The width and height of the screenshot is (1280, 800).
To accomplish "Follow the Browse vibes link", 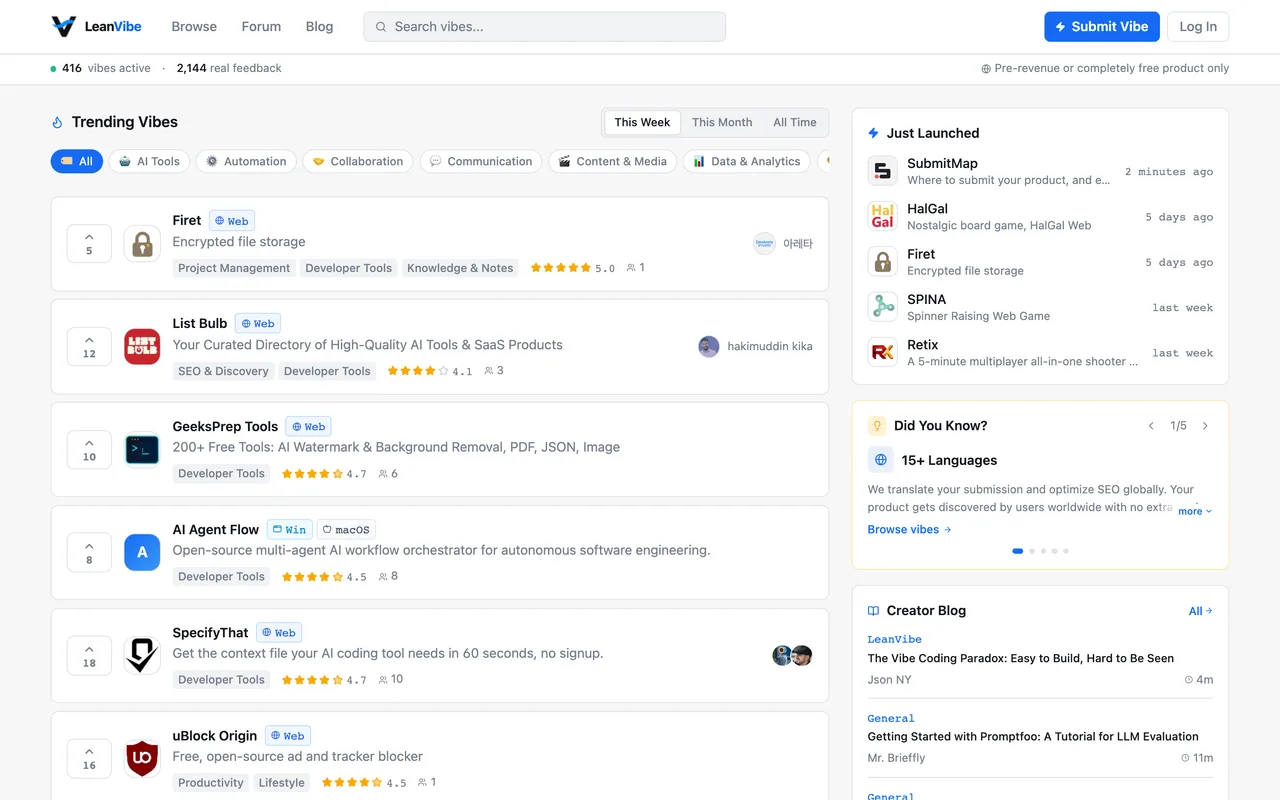I will (x=909, y=530).
